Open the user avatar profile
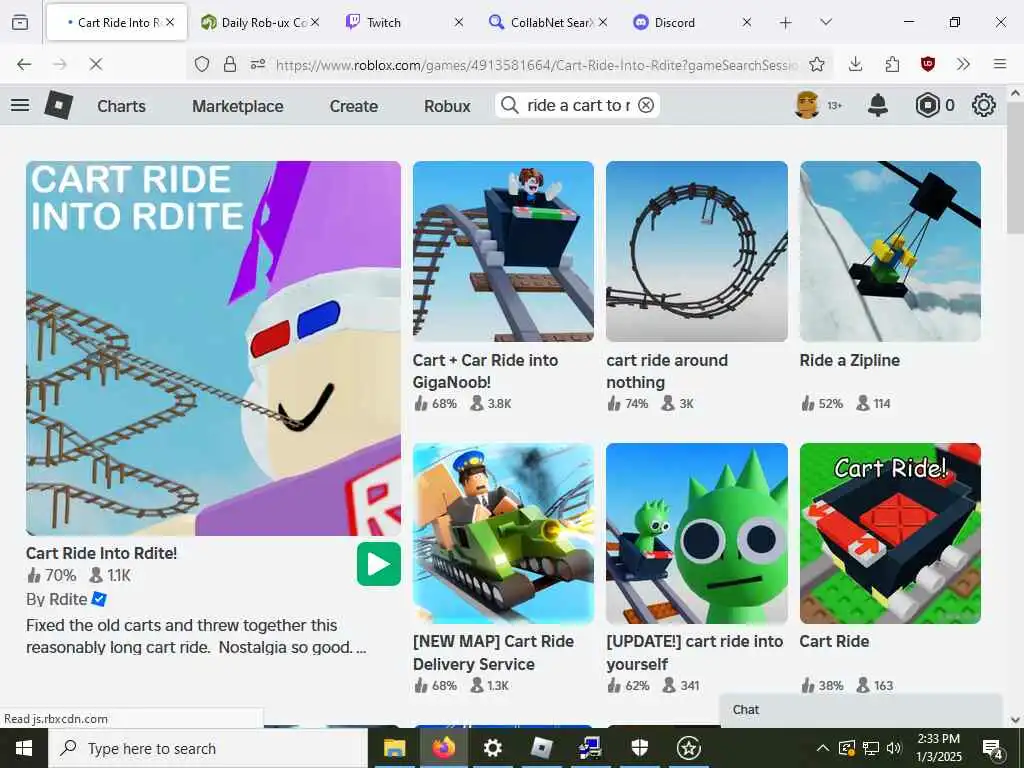Viewport: 1024px width, 768px height. [x=807, y=105]
